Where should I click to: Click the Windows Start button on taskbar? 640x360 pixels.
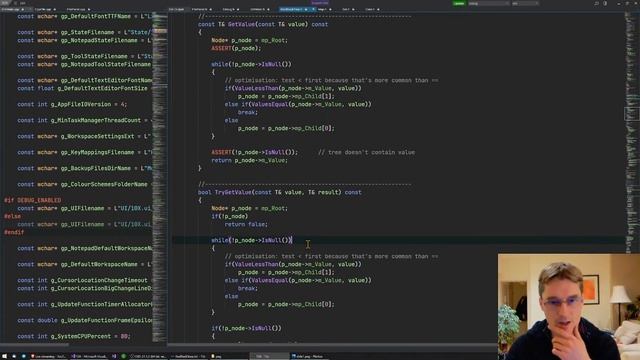[x=4, y=356]
